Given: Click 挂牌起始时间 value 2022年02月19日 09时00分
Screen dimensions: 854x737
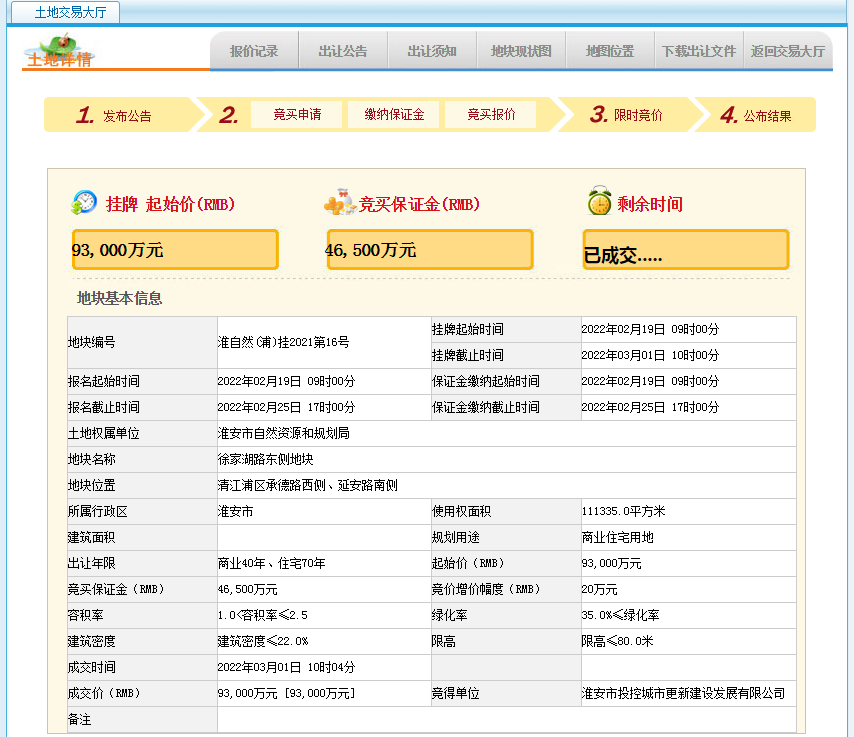Looking at the screenshot, I should 650,329.
